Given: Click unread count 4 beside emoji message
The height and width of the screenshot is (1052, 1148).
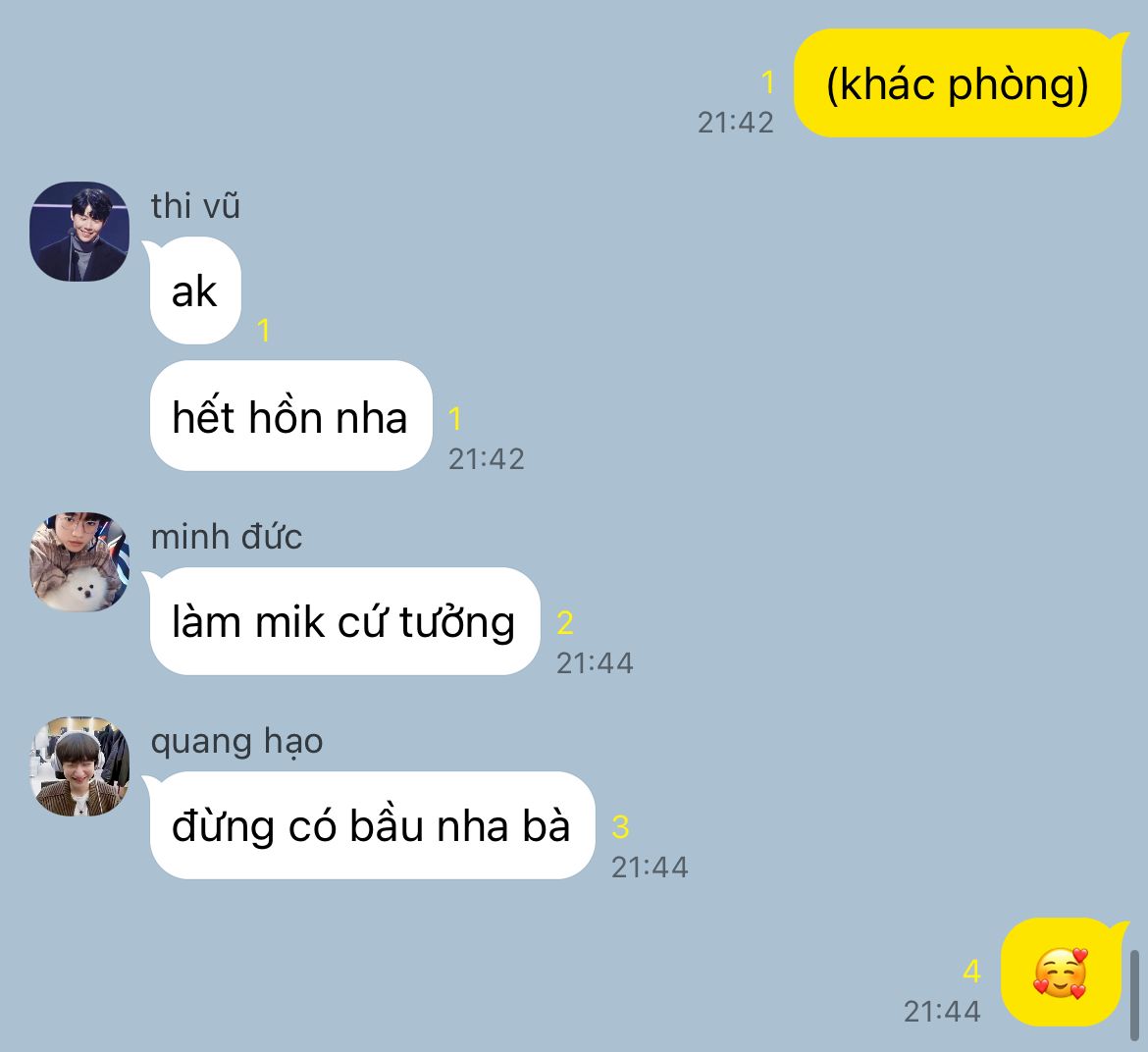Looking at the screenshot, I should coord(971,972).
